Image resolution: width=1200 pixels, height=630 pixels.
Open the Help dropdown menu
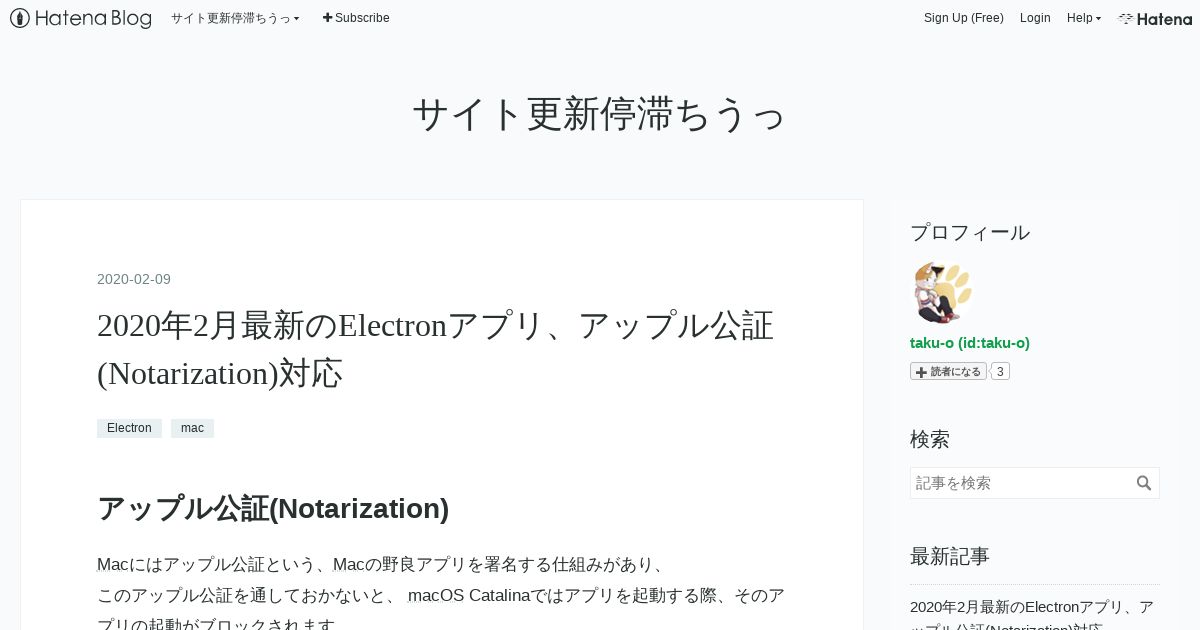(x=1083, y=18)
